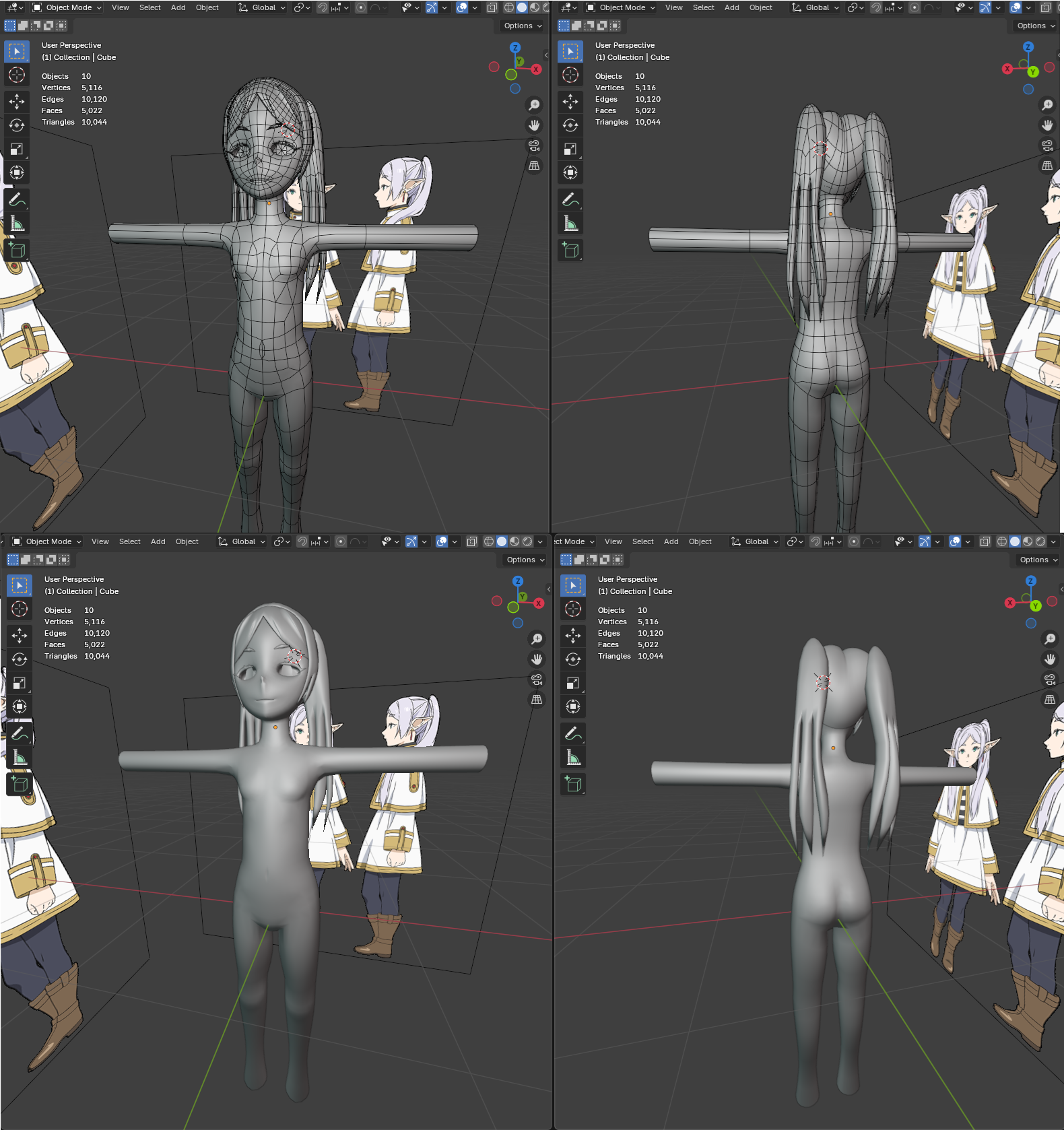Toggle overlays in top-right viewport header
Screen dimensions: 1064x1130
click(1016, 7)
